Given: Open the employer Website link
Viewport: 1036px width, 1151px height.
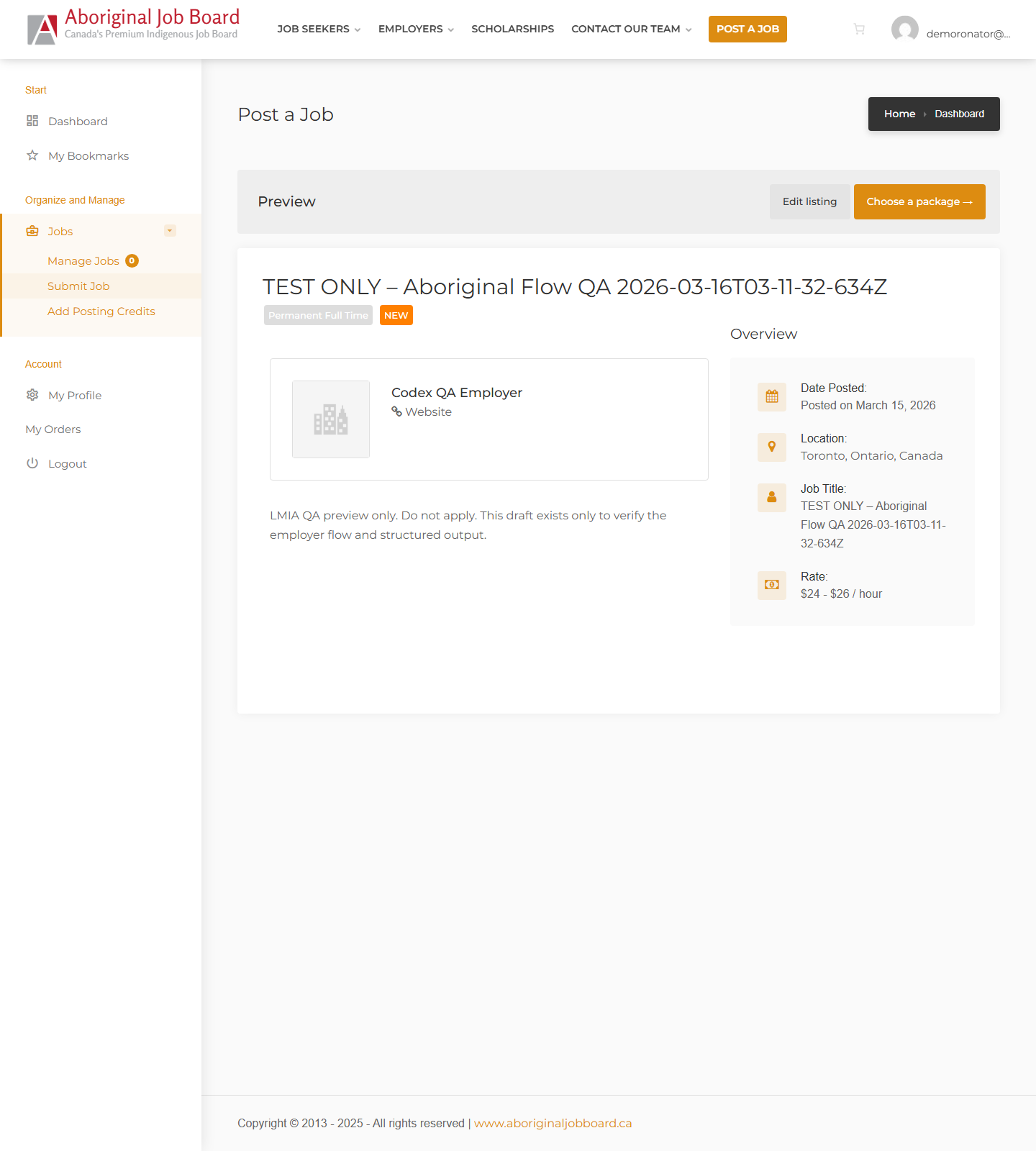Looking at the screenshot, I should click(428, 412).
